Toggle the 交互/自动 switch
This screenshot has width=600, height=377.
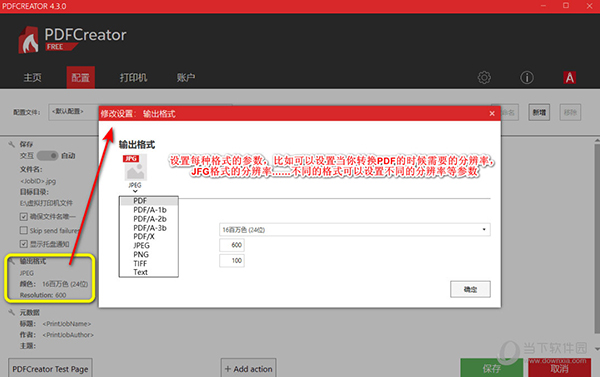click(47, 156)
